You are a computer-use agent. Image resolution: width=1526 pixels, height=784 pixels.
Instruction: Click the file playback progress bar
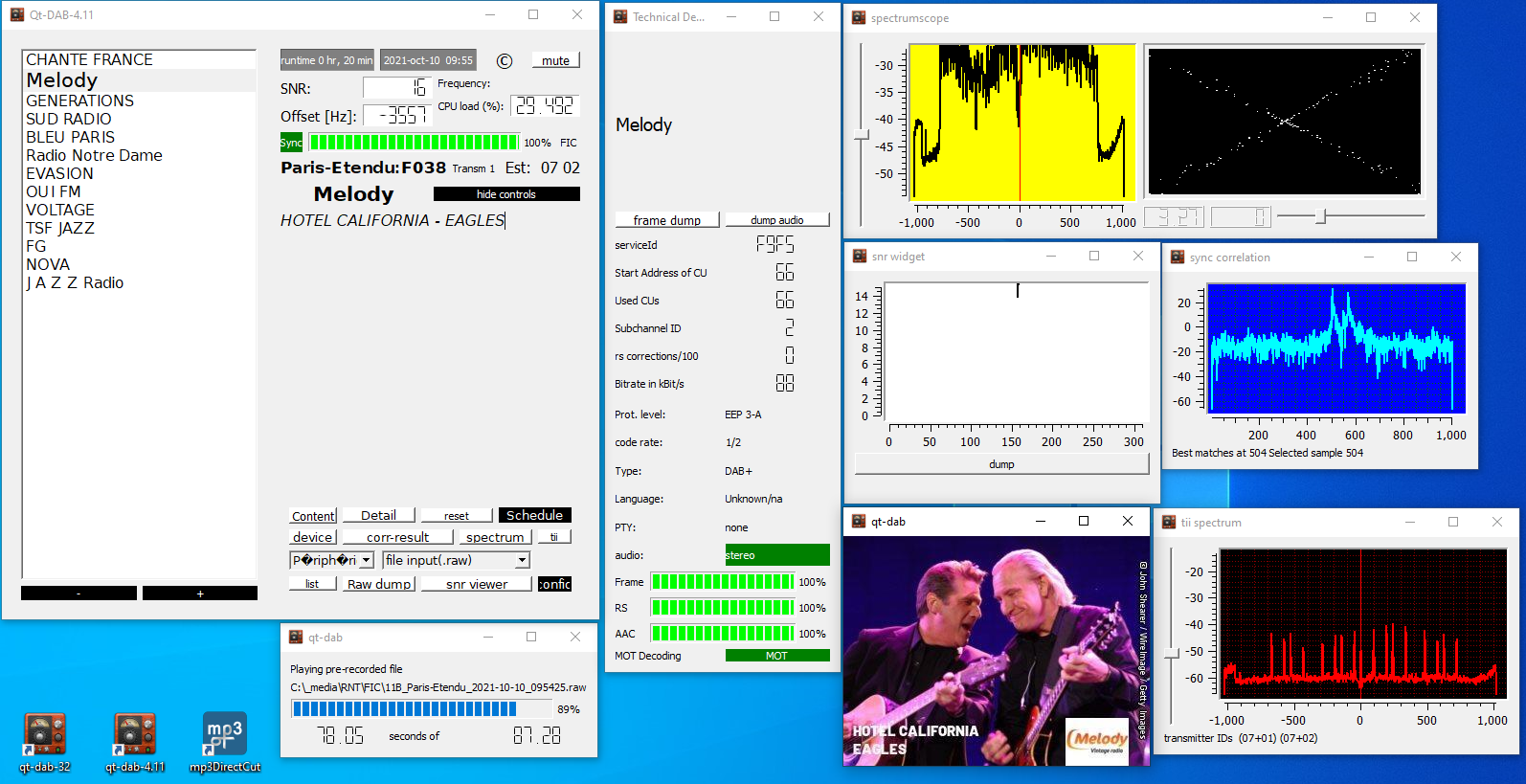click(423, 709)
